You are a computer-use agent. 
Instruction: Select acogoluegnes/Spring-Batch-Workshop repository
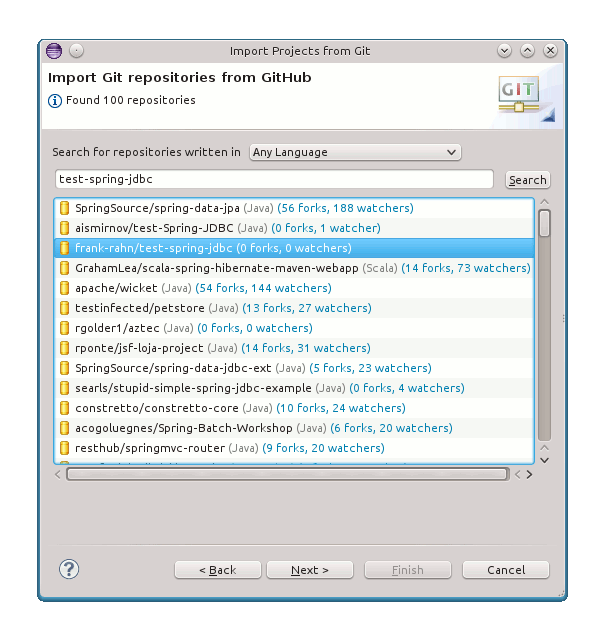coord(183,428)
